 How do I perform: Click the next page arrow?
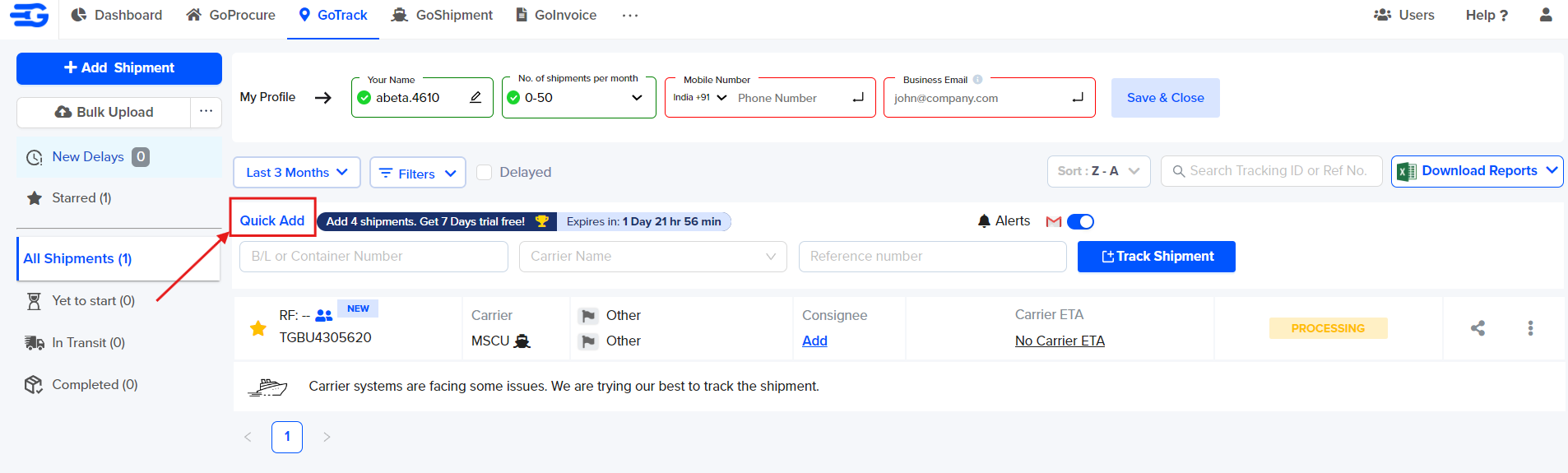coord(327,437)
